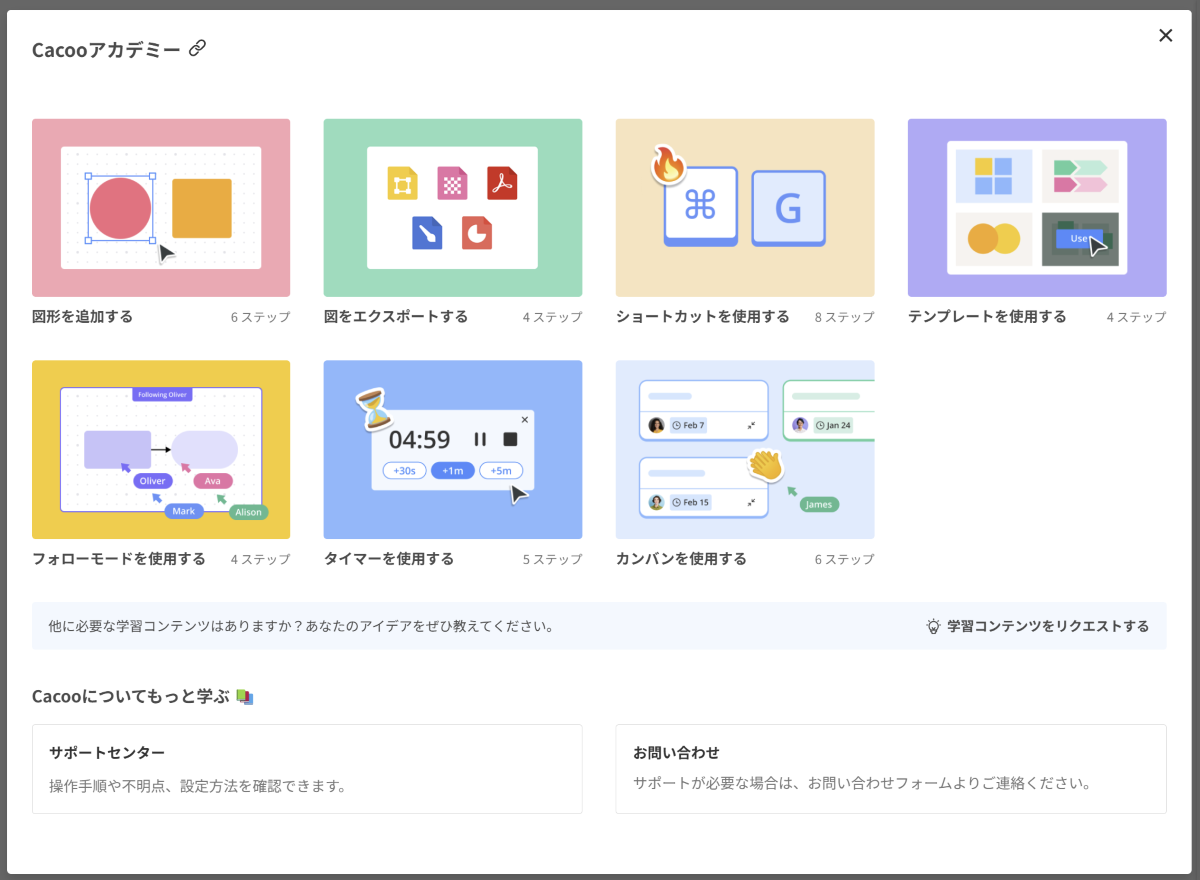Open the カンバンを使用する tutorial thumbnail
1200x880 pixels.
point(744,450)
